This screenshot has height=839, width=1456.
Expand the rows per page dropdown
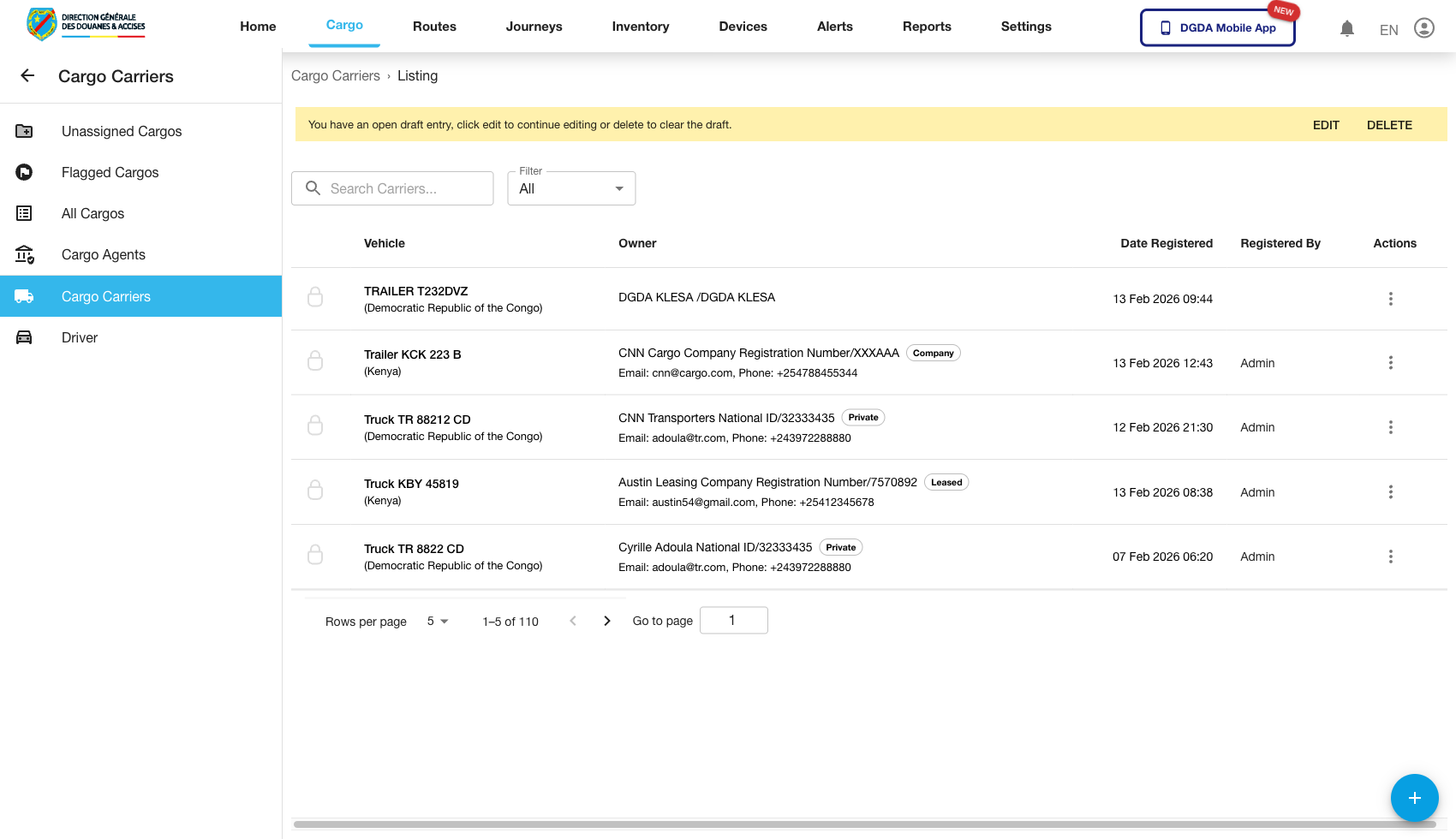[x=438, y=622]
